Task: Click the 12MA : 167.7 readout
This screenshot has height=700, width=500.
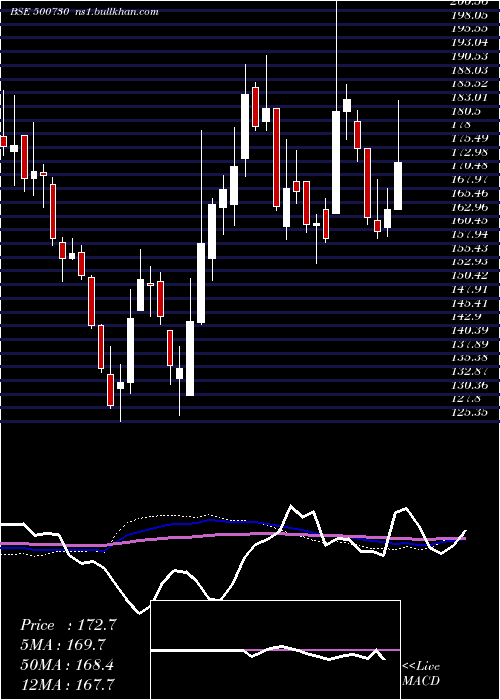Action: 67,685
